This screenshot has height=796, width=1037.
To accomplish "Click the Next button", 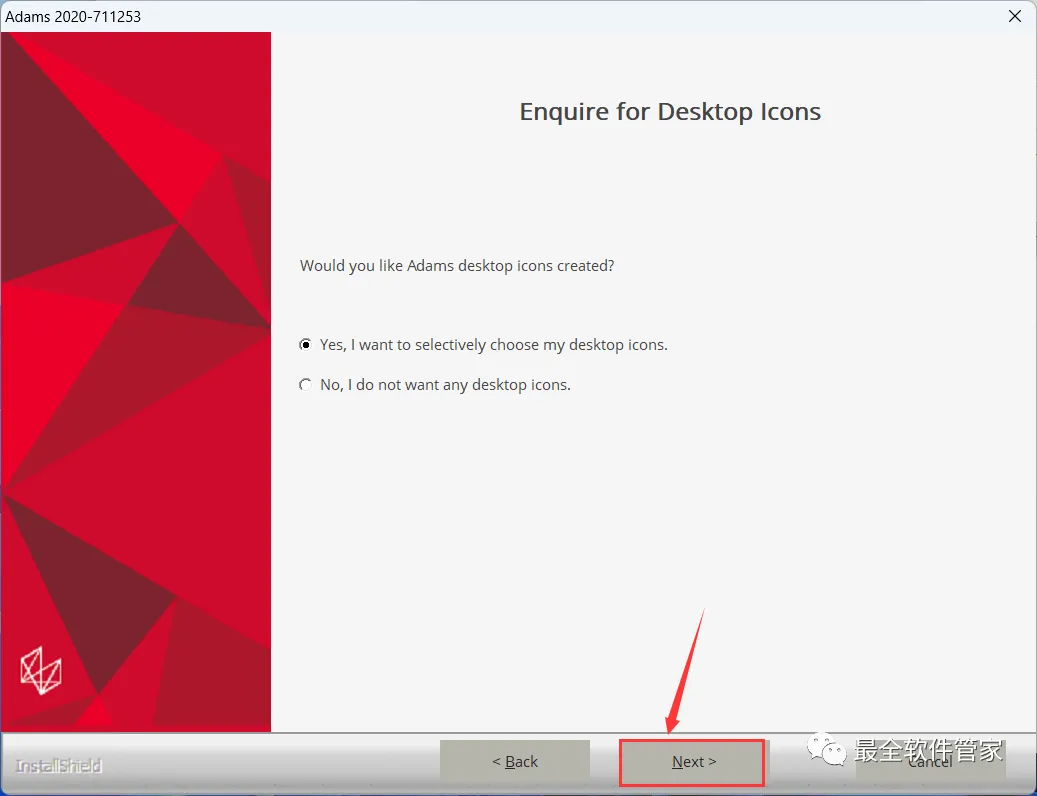I will point(692,762).
